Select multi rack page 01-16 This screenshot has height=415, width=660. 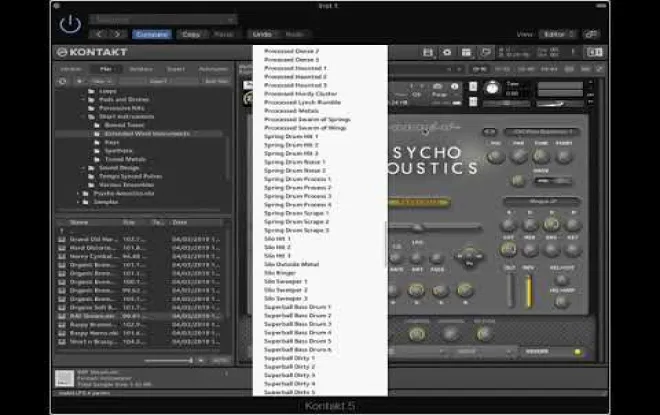tap(479, 69)
